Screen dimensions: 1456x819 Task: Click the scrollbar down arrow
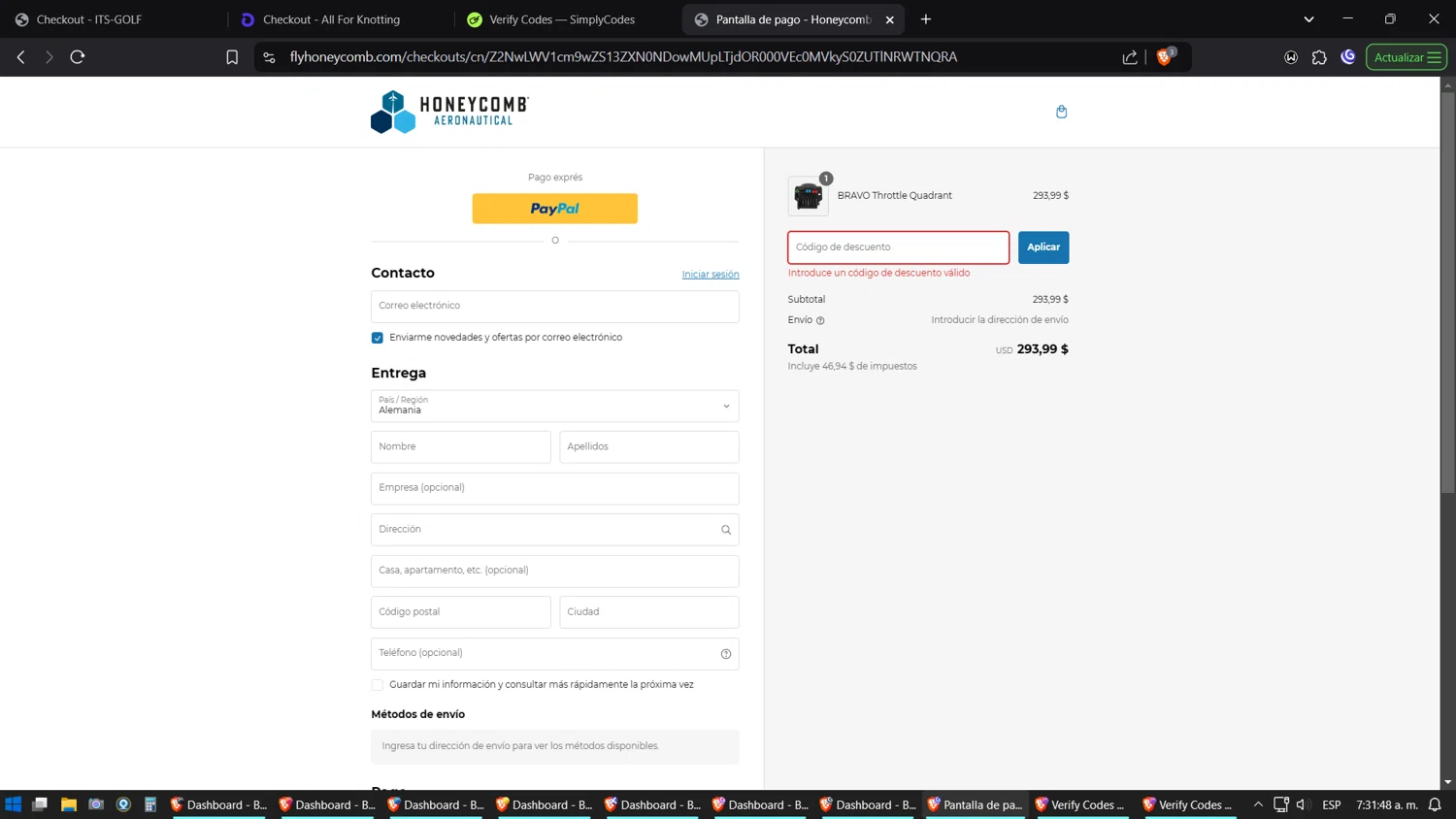[x=1447, y=782]
